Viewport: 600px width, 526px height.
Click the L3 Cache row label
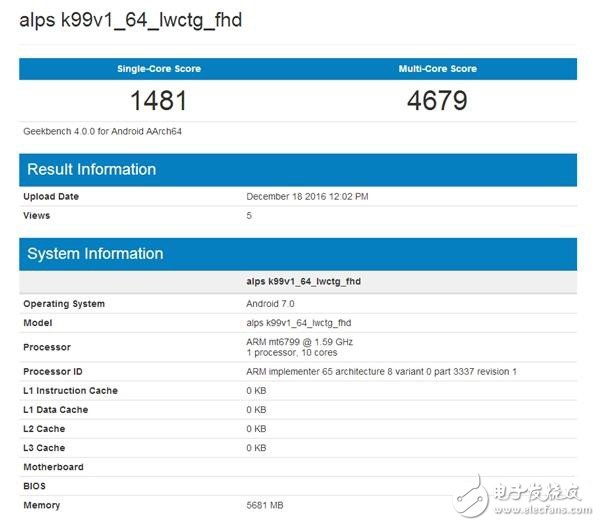pyautogui.click(x=44, y=448)
